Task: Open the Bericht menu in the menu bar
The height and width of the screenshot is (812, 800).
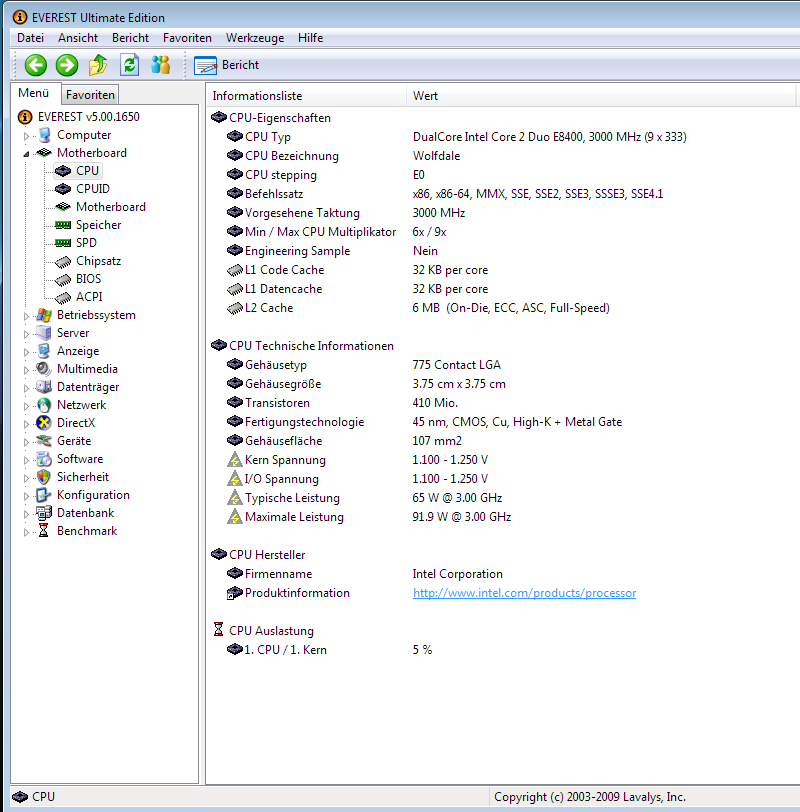Action: (x=130, y=38)
